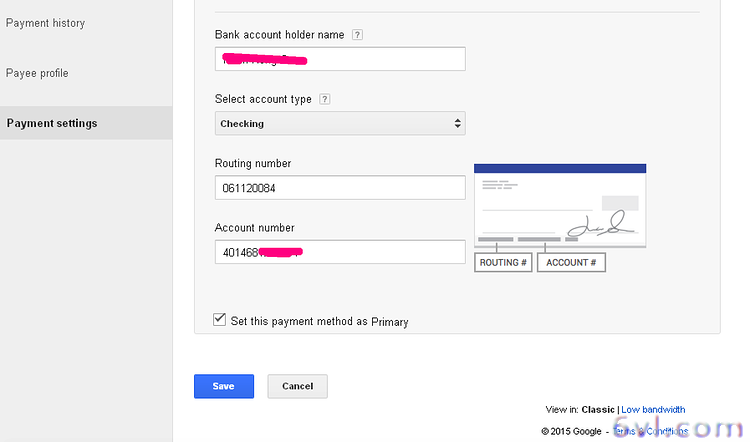
Task: Open the Terms & Conditions footer link
Action: (x=650, y=431)
